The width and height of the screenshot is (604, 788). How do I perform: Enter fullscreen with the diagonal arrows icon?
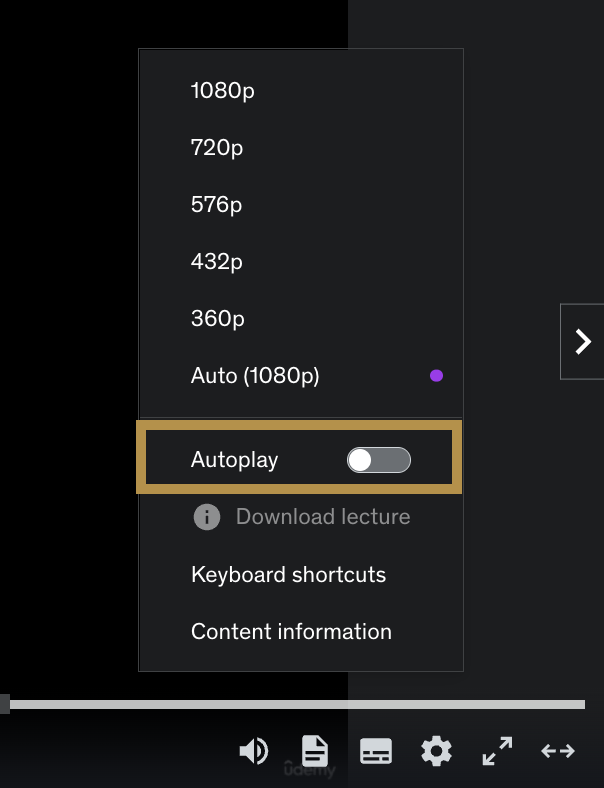click(497, 751)
